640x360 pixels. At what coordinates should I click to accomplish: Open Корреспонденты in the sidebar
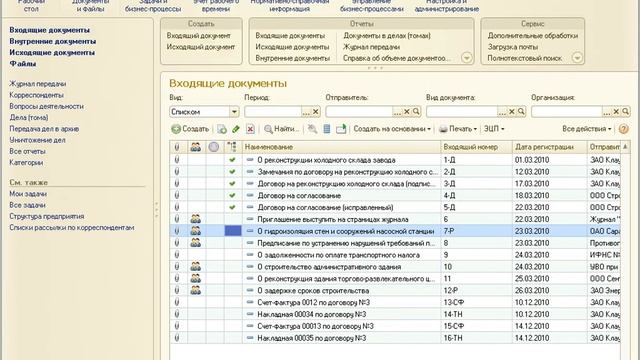coord(36,95)
